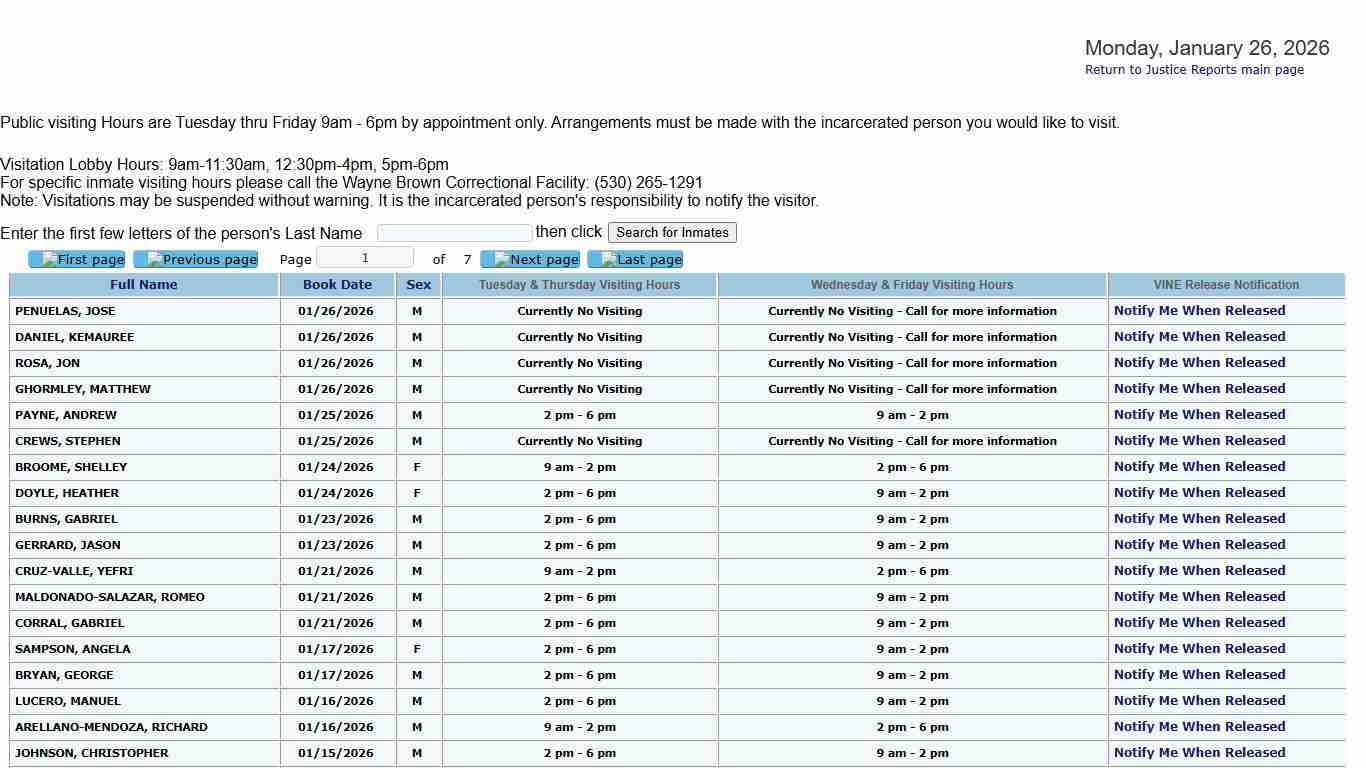Viewport: 1366px width, 768px height.
Task: Select the MALDONADO-SALAZAR, ROMEO name cell
Action: (110, 597)
